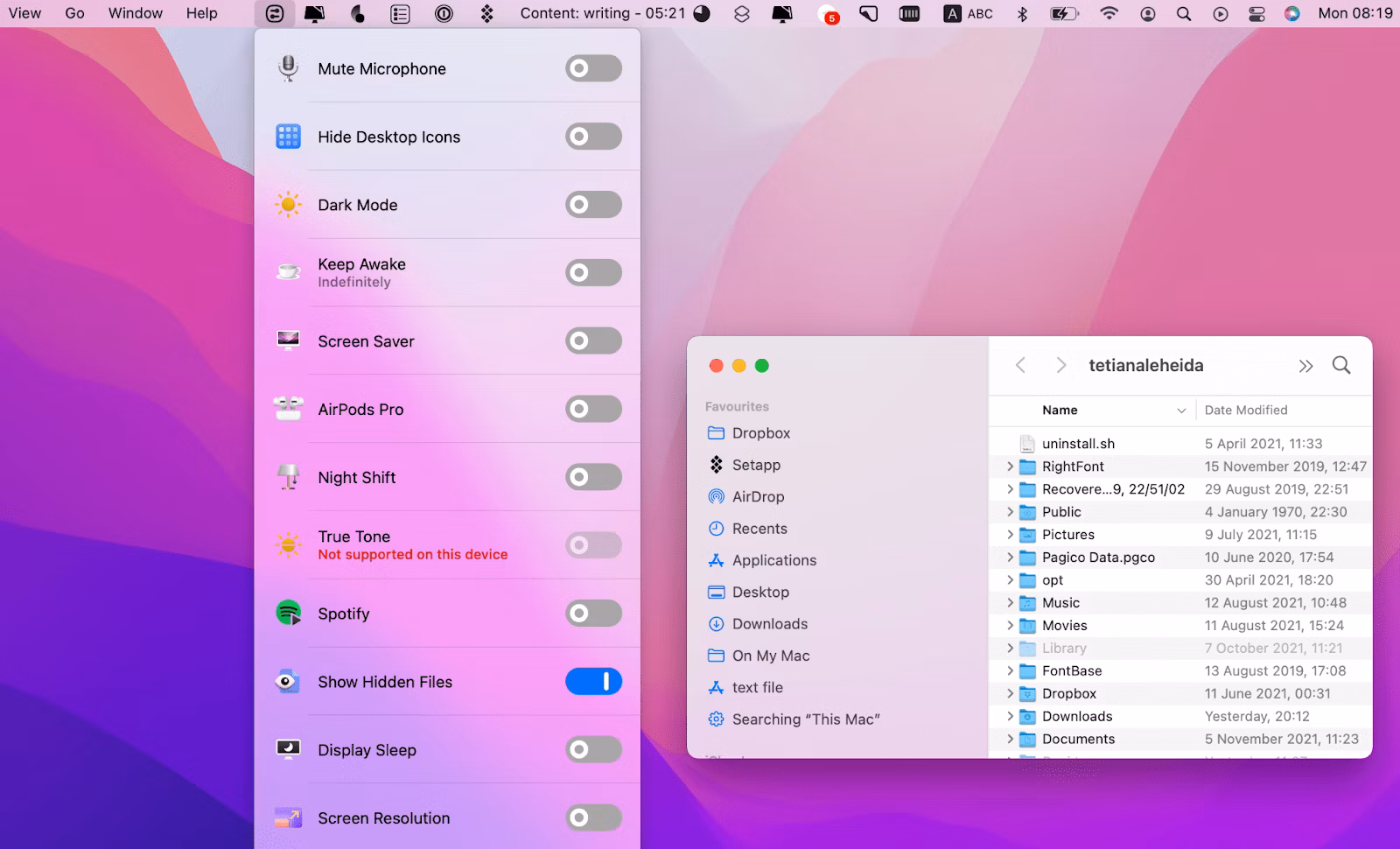Click the Wi-Fi status icon
Image resolution: width=1400 pixels, height=849 pixels.
(1109, 14)
